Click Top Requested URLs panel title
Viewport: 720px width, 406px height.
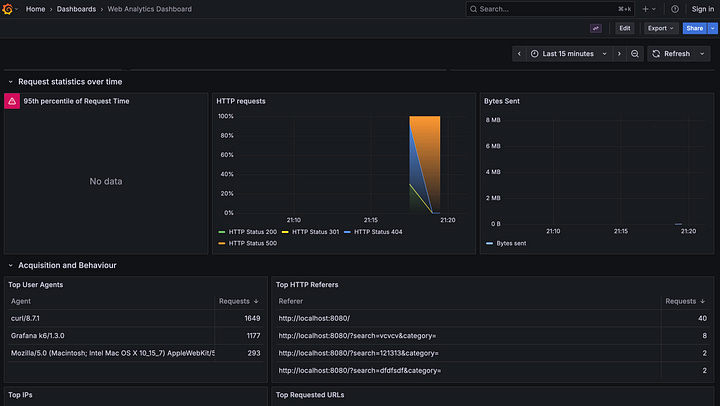[x=310, y=395]
